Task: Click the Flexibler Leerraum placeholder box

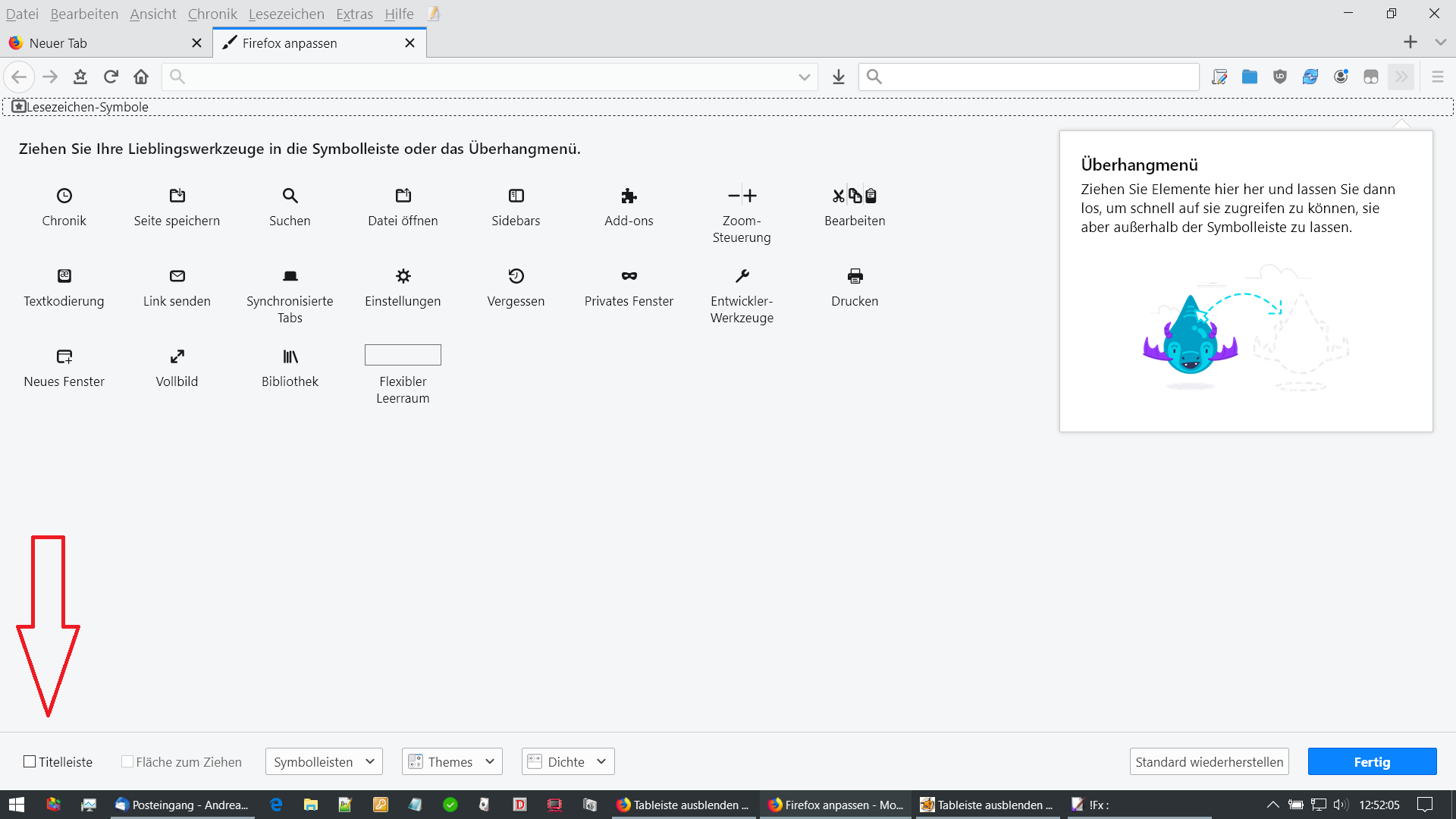Action: tap(403, 355)
